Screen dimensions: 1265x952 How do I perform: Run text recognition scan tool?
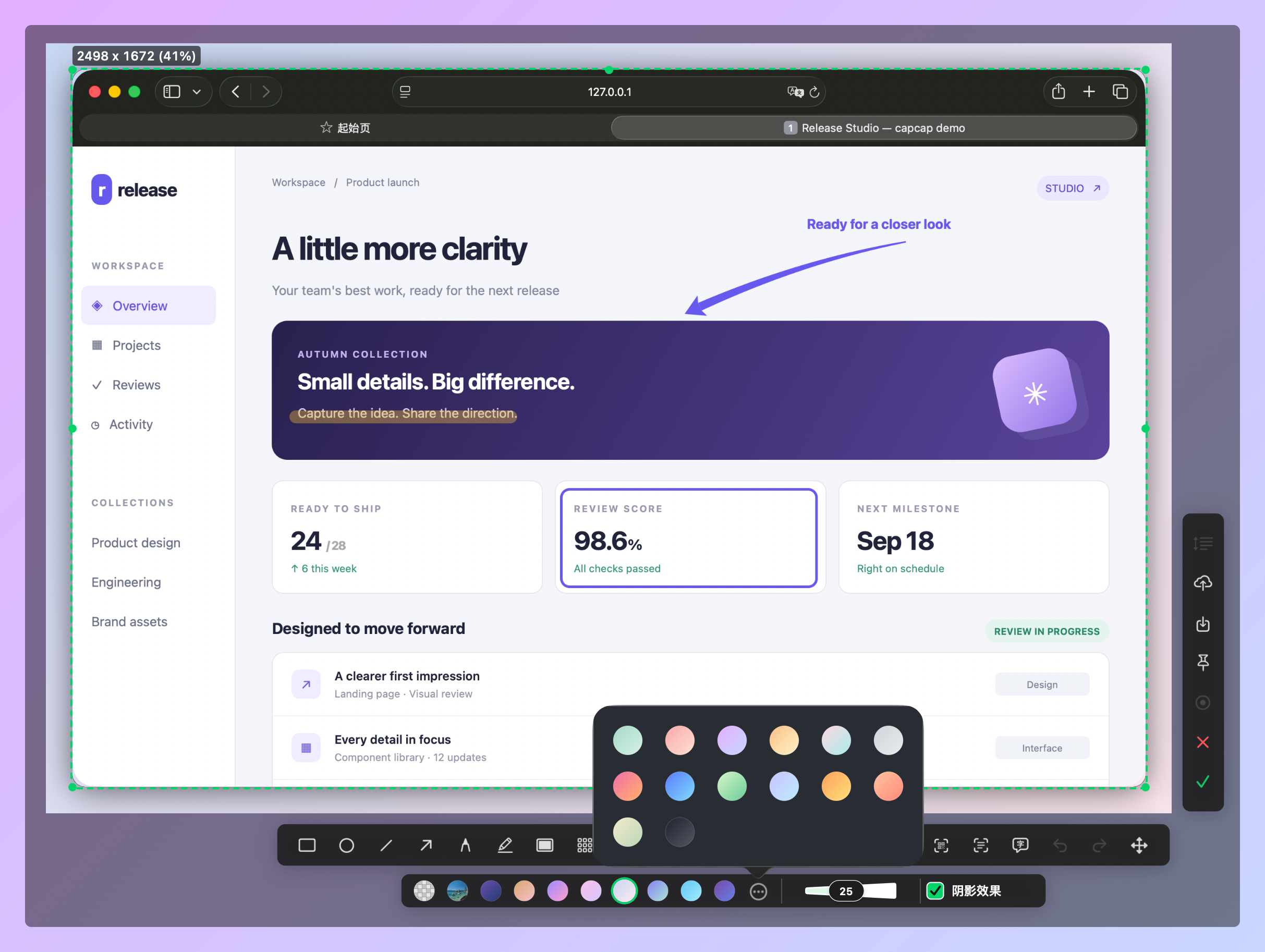click(x=981, y=845)
